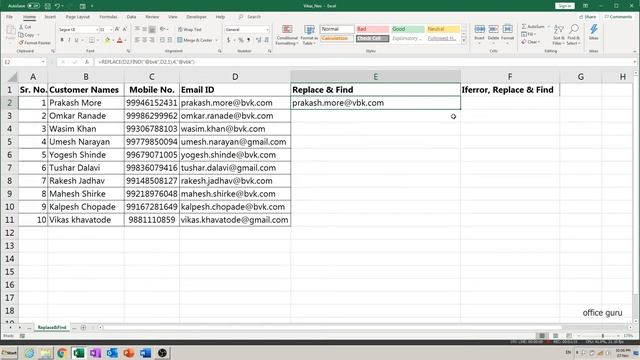This screenshot has width=640, height=360.
Task: Toggle Bold formatting
Action: tap(62, 40)
